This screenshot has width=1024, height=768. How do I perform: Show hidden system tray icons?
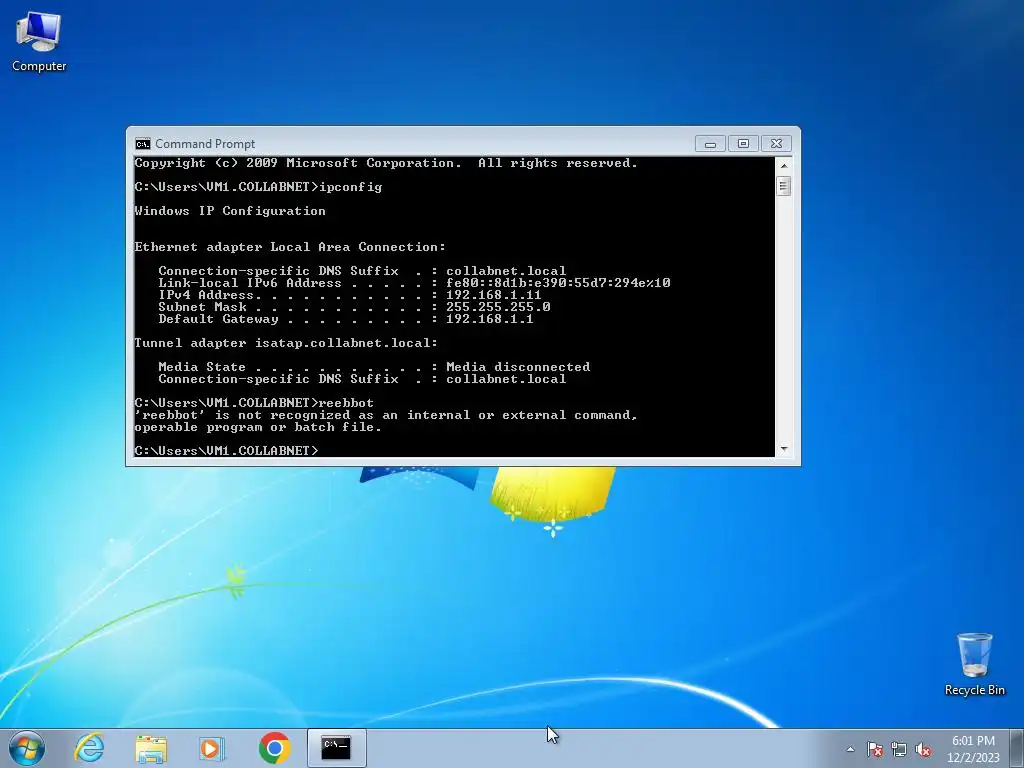[850, 750]
